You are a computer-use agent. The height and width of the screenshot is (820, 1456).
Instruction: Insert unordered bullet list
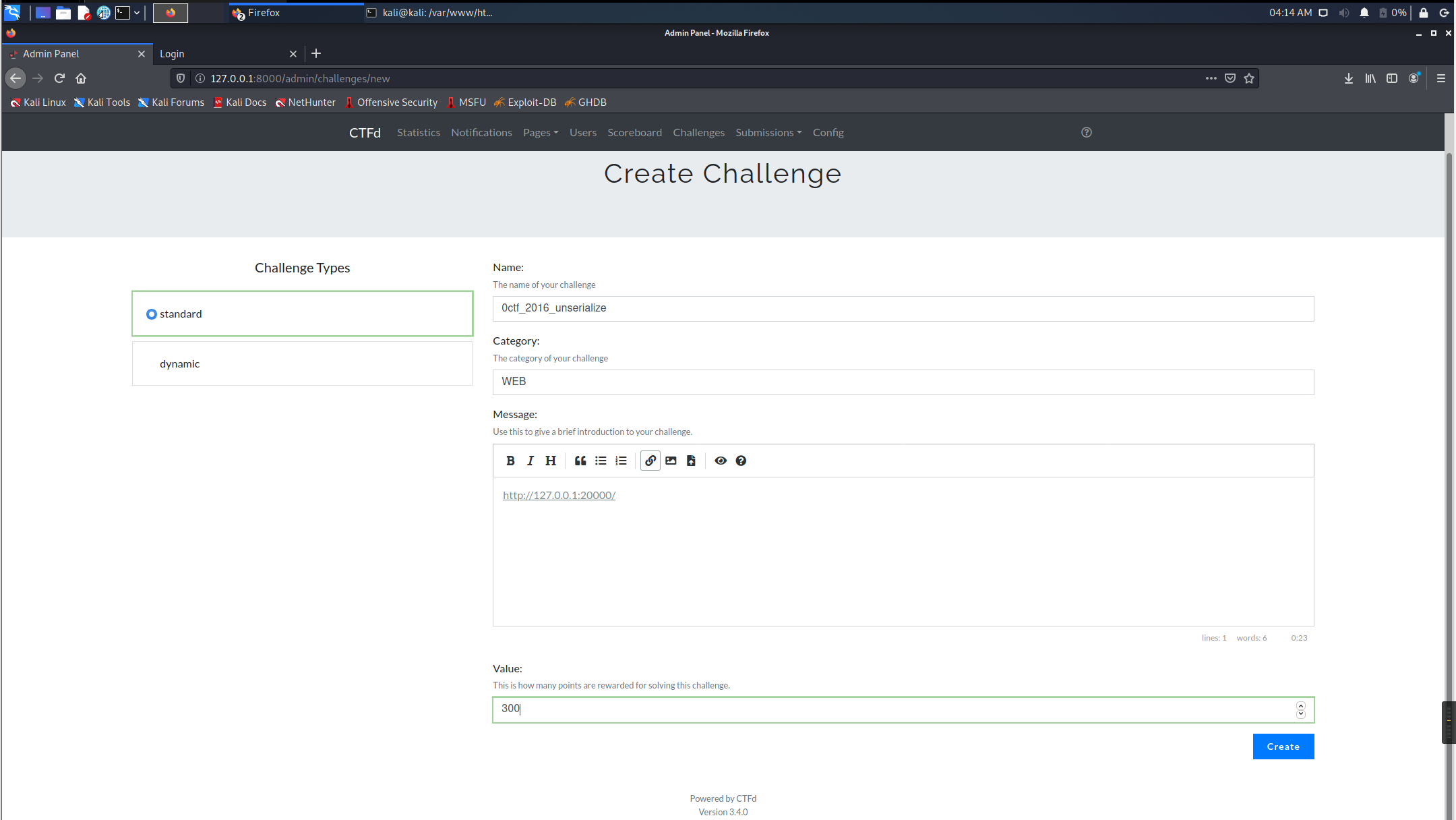pyautogui.click(x=601, y=461)
